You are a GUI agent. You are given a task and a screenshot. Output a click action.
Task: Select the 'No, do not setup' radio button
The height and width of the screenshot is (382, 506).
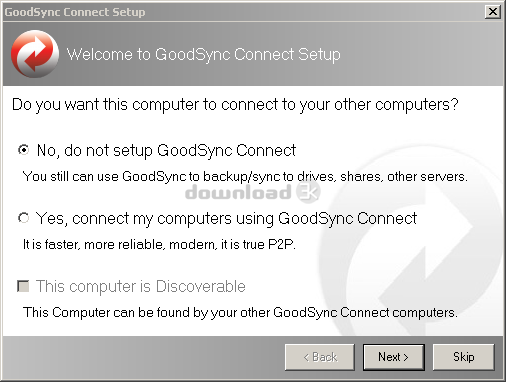coord(24,150)
